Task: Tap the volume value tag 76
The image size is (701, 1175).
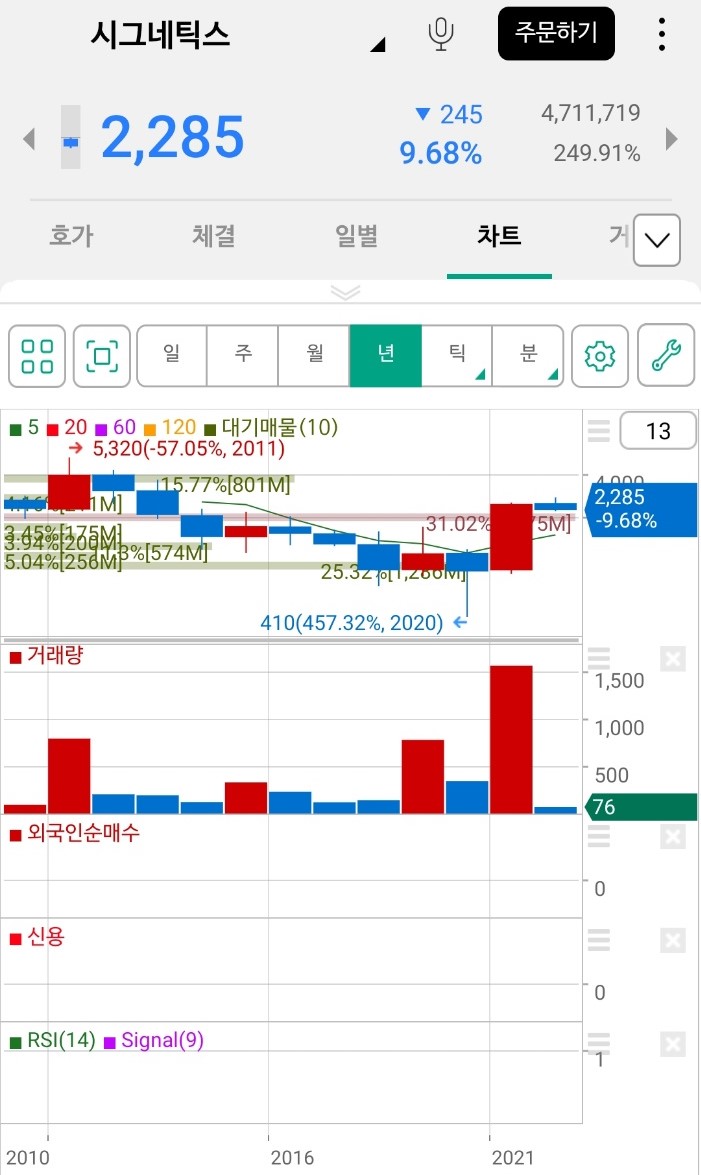Action: coord(642,807)
